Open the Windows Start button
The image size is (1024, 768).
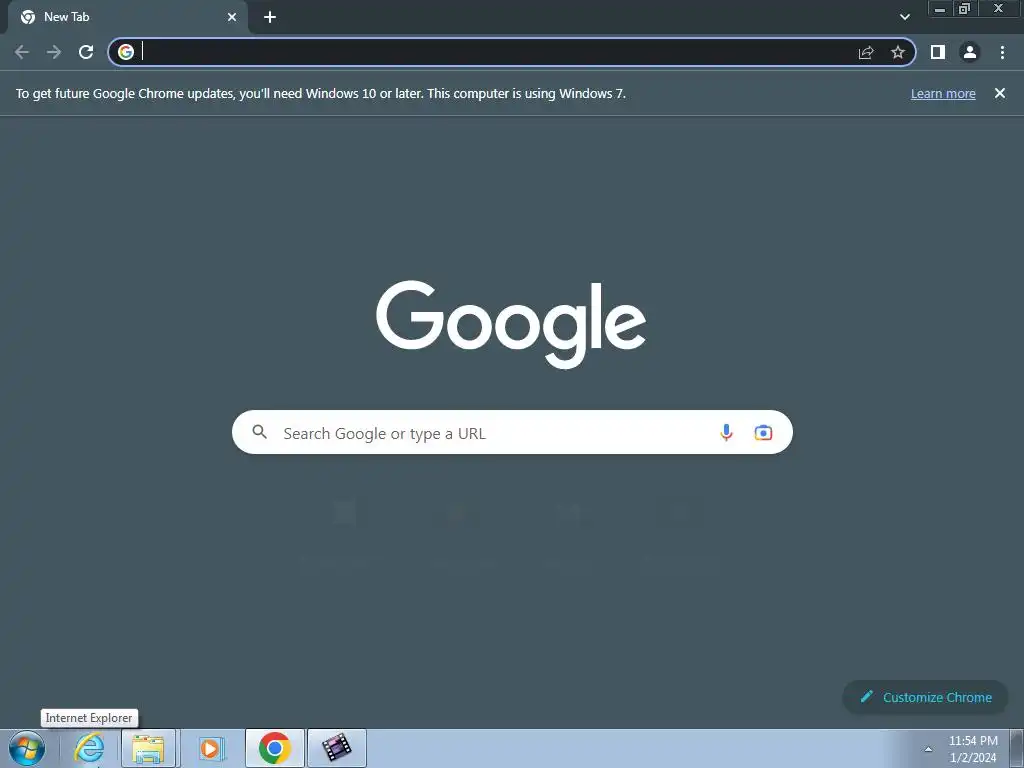tap(27, 748)
